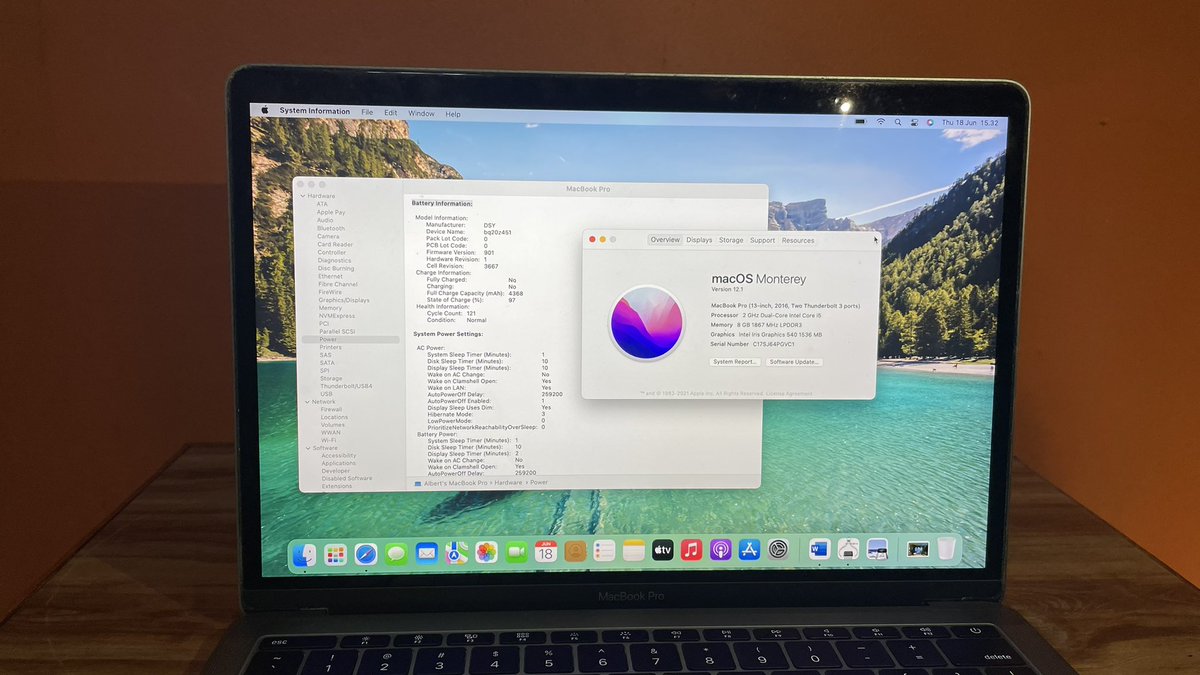Open Preview app in the Dock
This screenshot has height=675, width=1200.
tap(877, 548)
